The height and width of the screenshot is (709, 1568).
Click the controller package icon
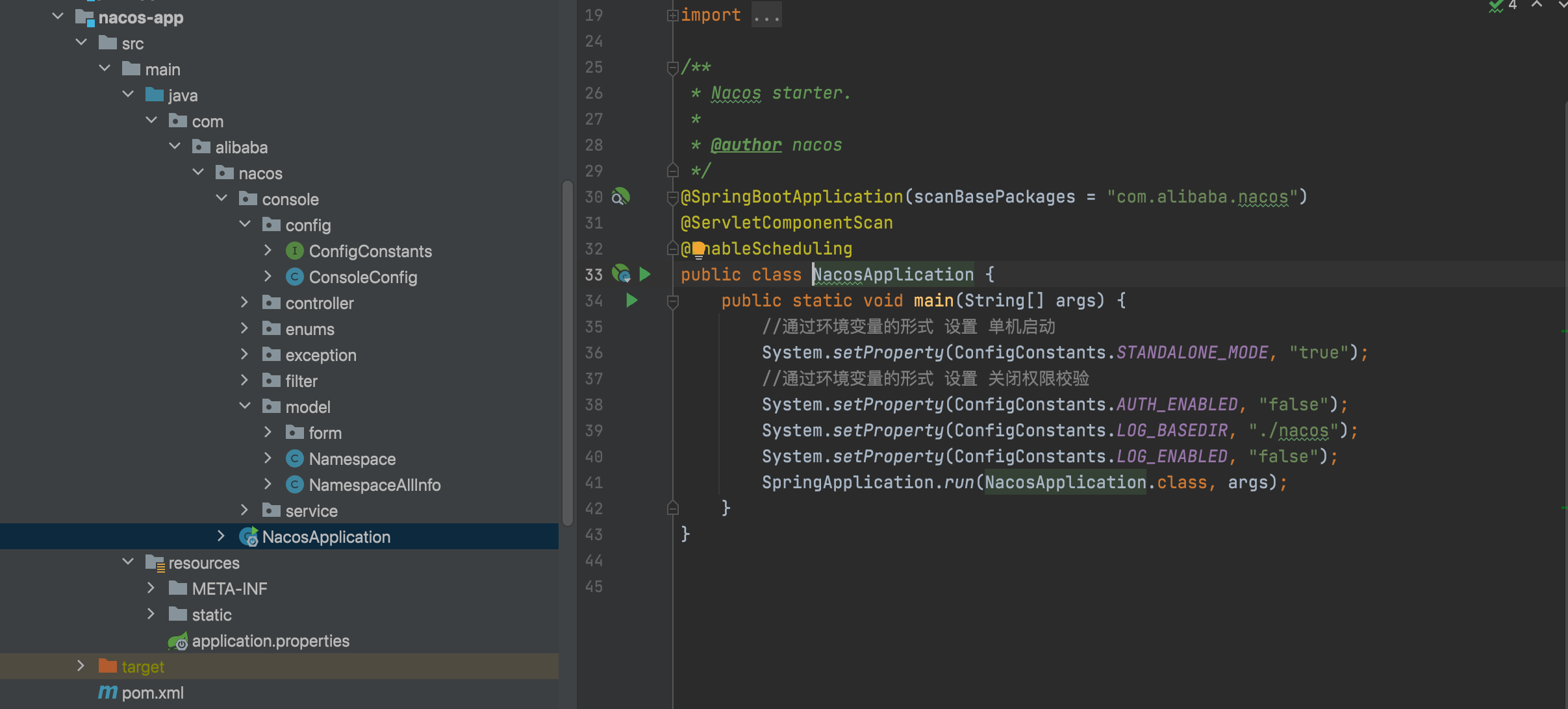click(272, 303)
